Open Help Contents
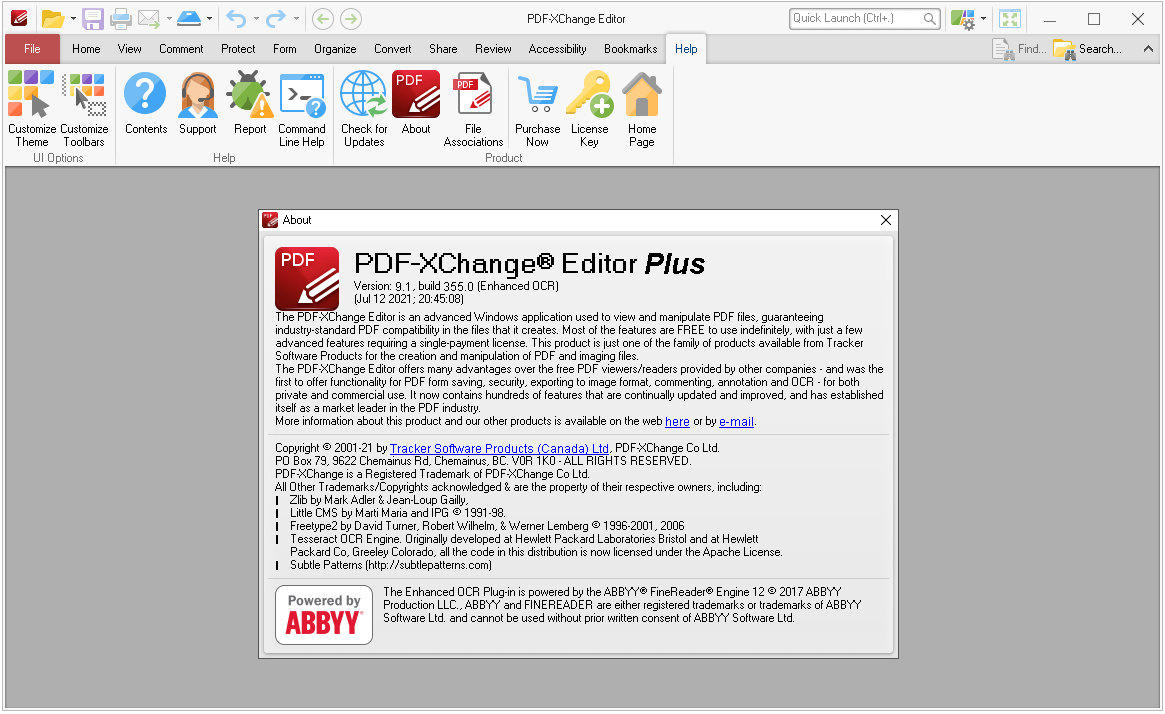Viewport: 1165px width, 714px height. 146,103
